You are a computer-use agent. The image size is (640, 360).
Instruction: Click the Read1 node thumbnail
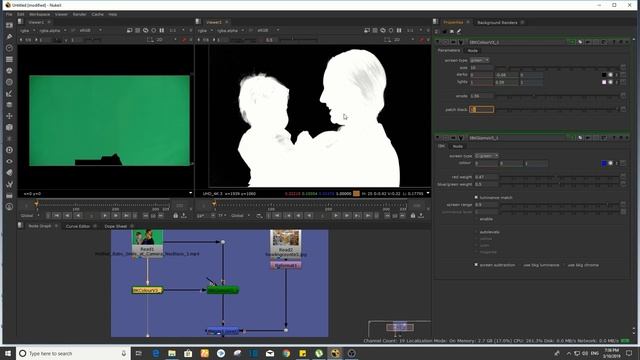tap(147, 237)
